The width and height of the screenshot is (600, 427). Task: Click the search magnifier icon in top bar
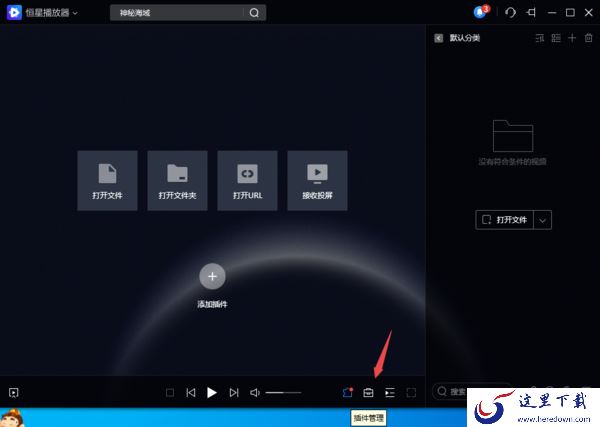pyautogui.click(x=254, y=13)
